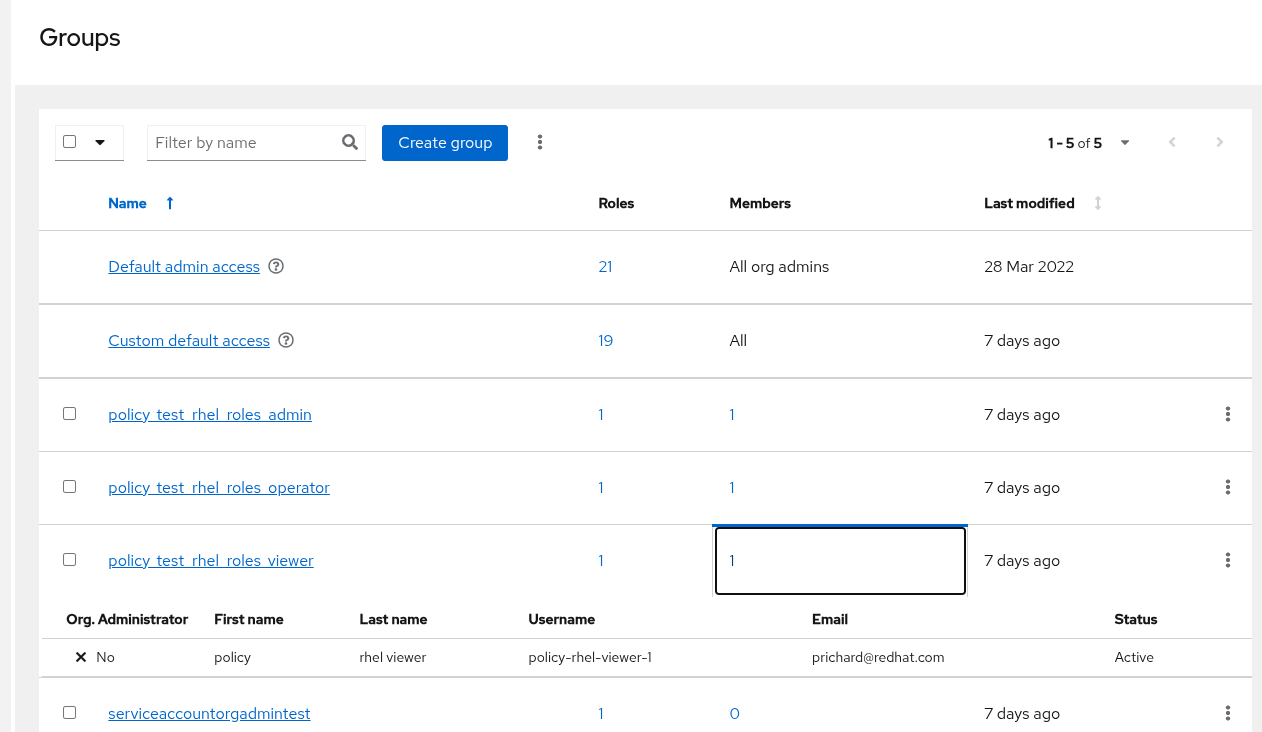This screenshot has width=1262, height=732.
Task: Select the policy_test_rhel_roles_operator checkbox
Action: (69, 486)
